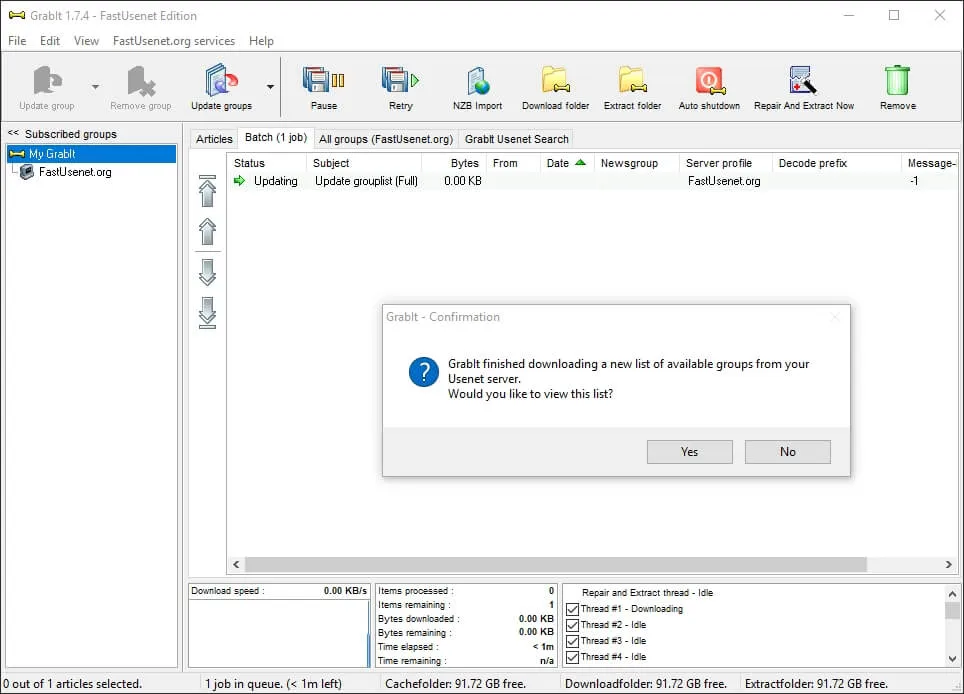Screen dimensions: 964x694
Task: Click the question mark icon in dialog
Action: pos(424,372)
